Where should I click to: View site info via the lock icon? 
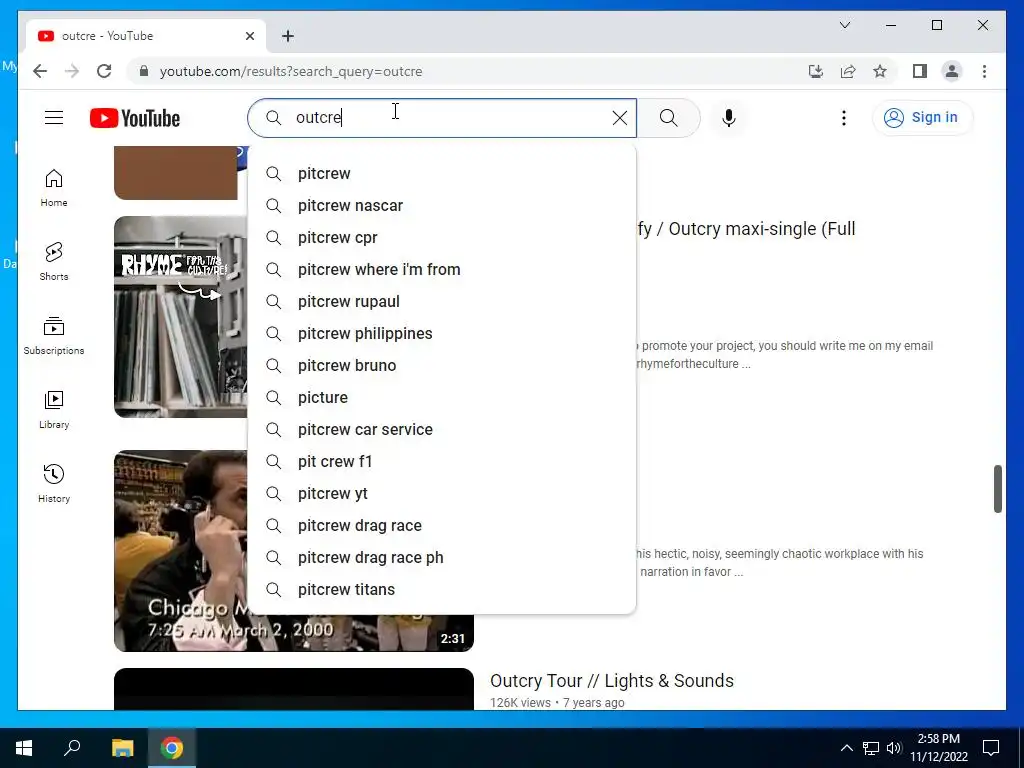click(144, 71)
